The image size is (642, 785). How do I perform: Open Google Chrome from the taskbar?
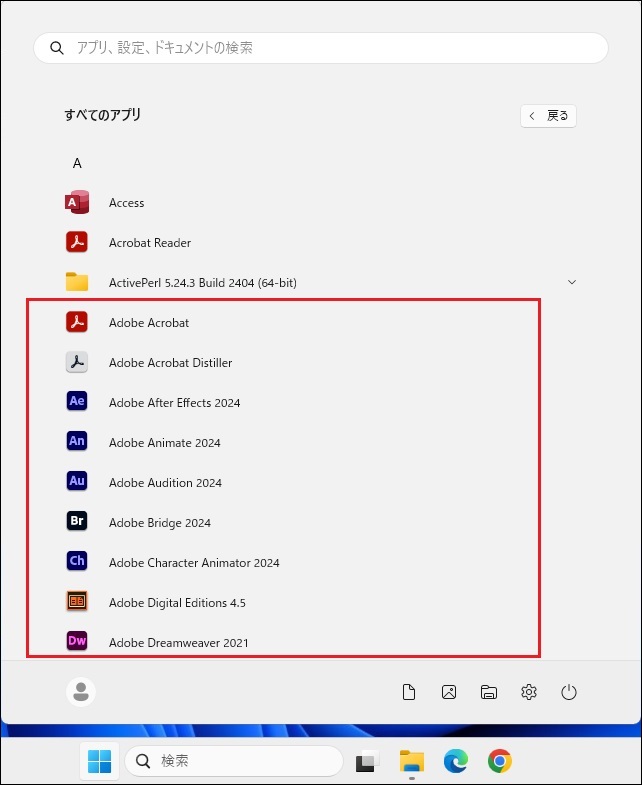[500, 762]
